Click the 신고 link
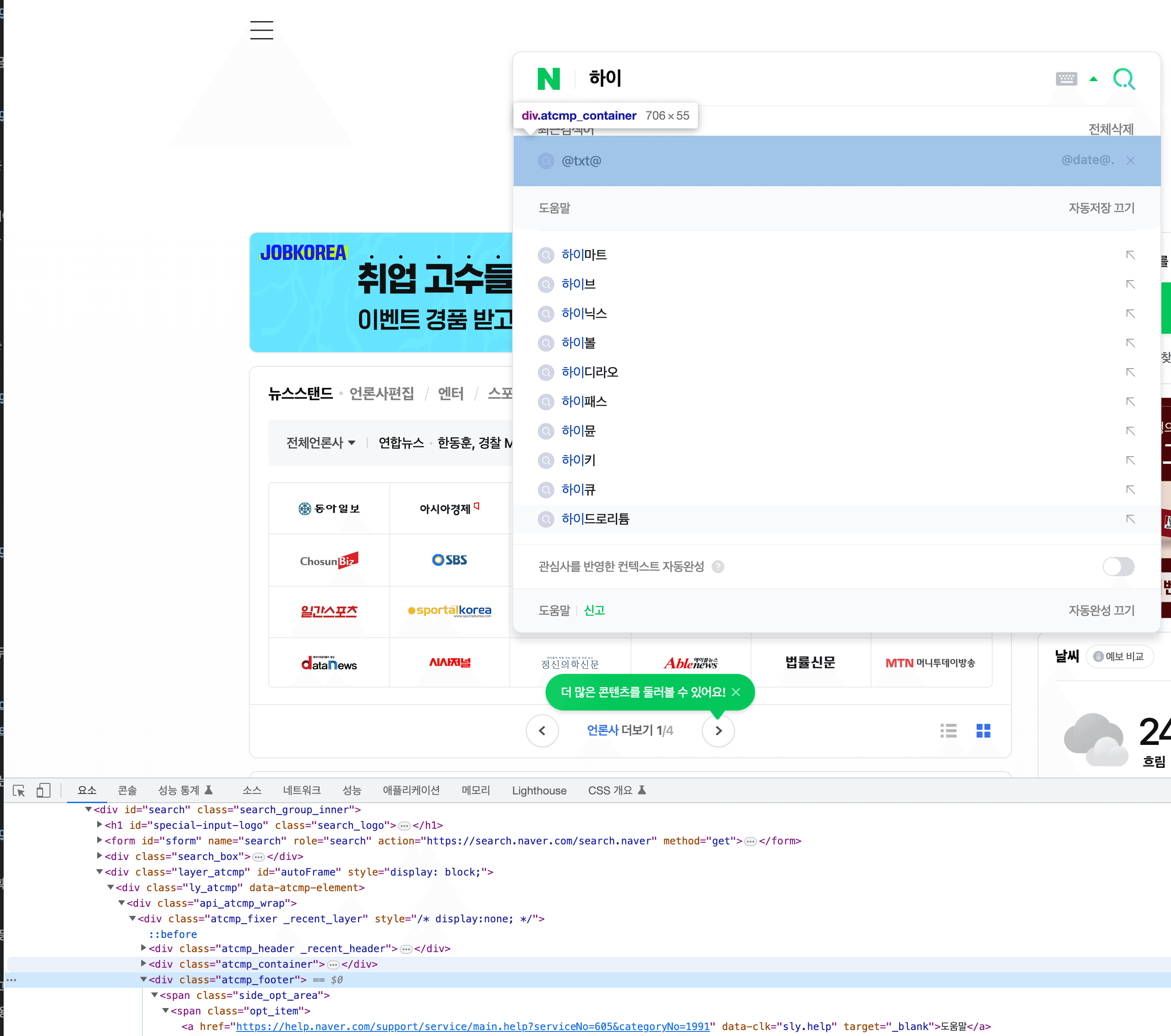This screenshot has width=1171, height=1036. (x=594, y=611)
